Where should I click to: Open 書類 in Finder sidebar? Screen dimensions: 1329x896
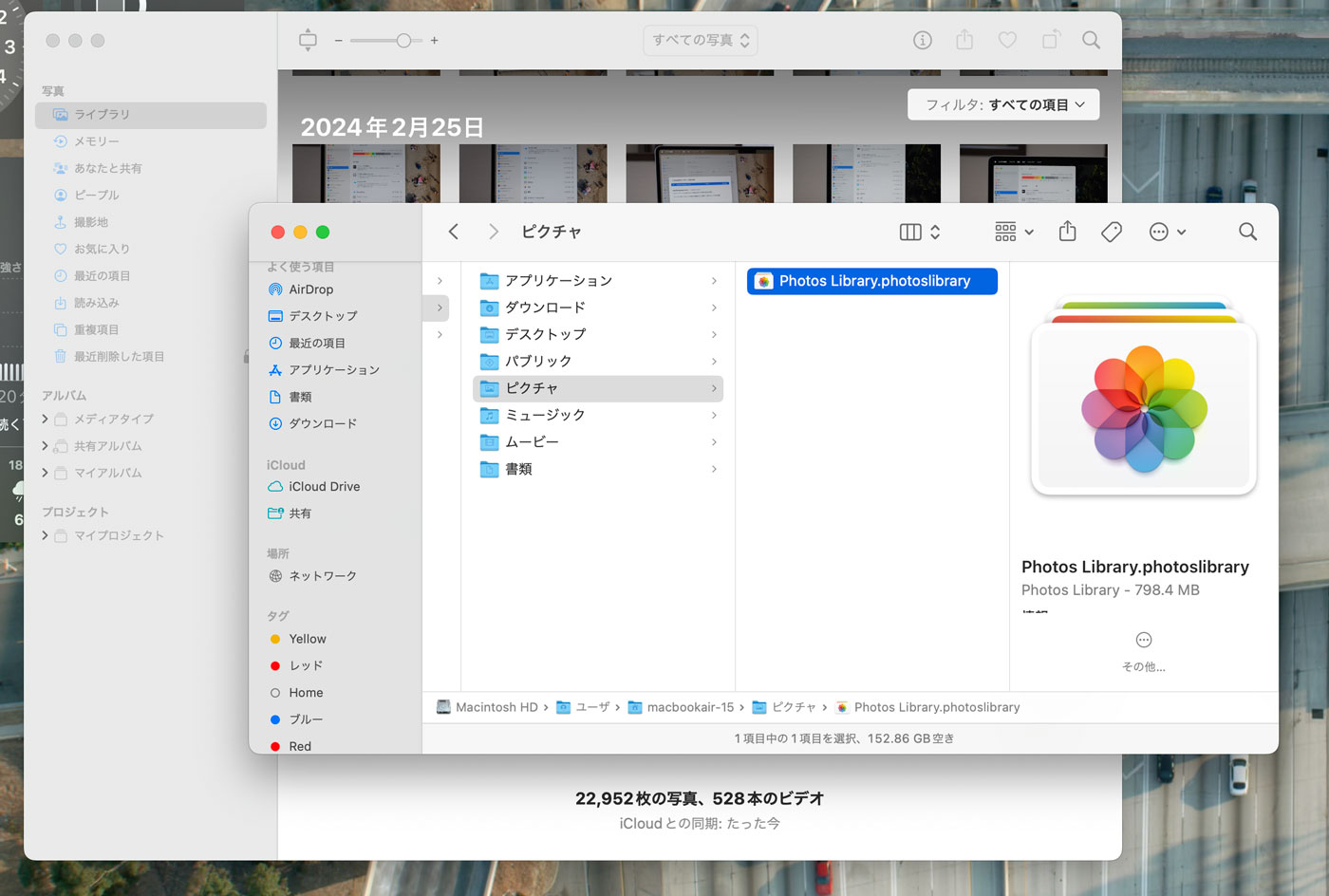point(300,397)
